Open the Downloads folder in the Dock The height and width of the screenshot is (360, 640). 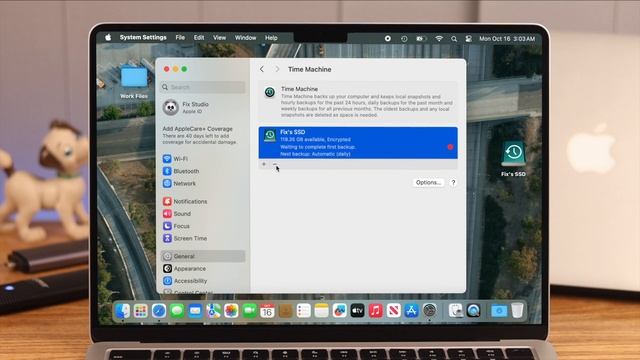(x=498, y=311)
